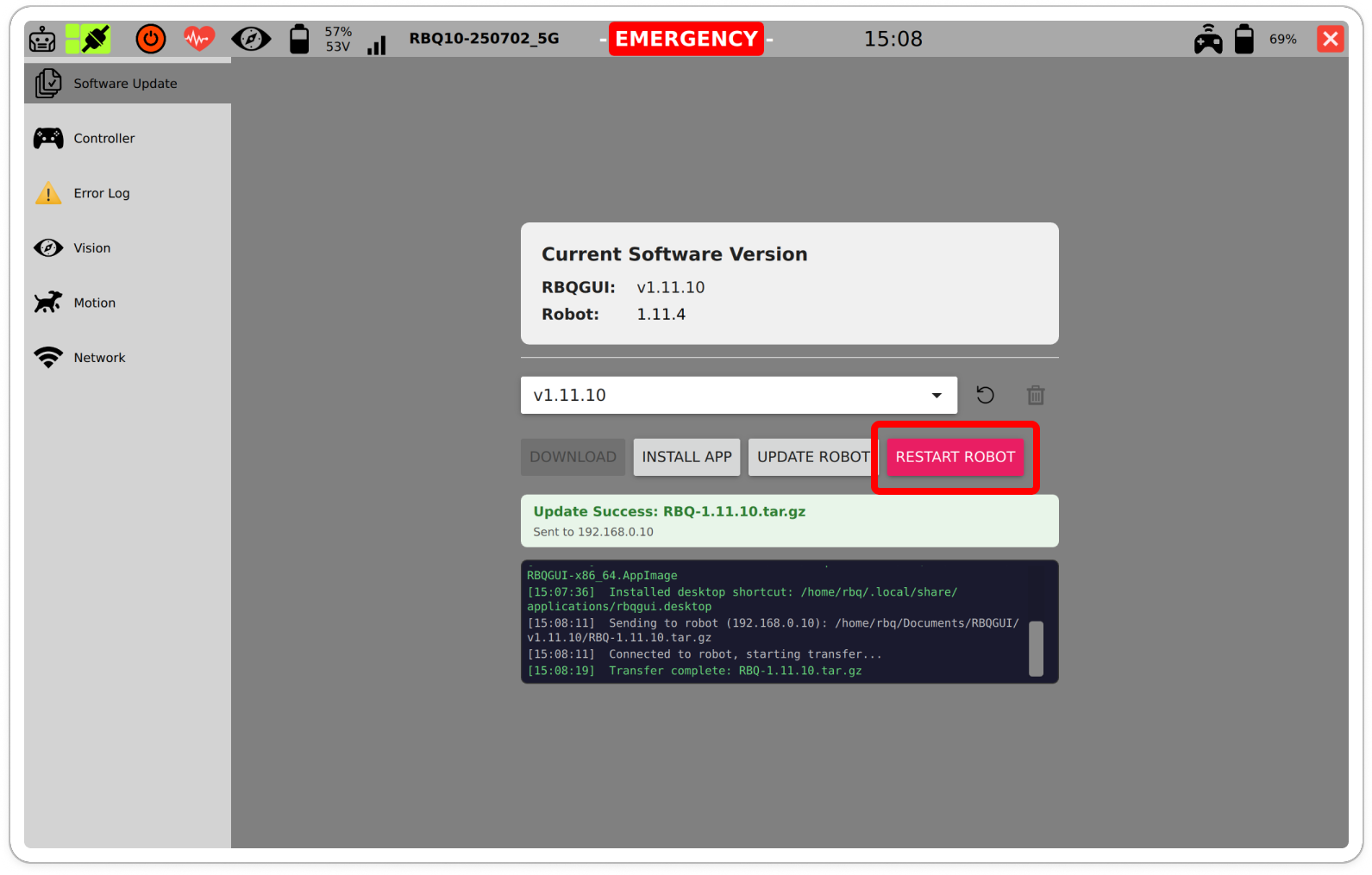Click the UPDATE ROBOT button

click(x=812, y=457)
